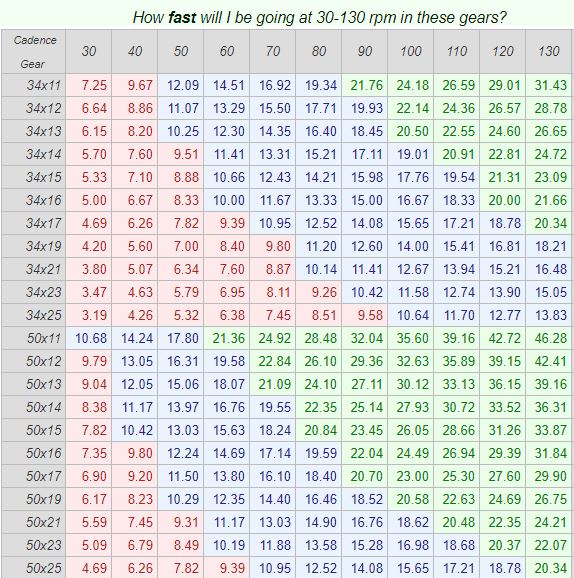This screenshot has height=578, width=574.
Task: Select the 60 cadence column header
Action: [226, 51]
